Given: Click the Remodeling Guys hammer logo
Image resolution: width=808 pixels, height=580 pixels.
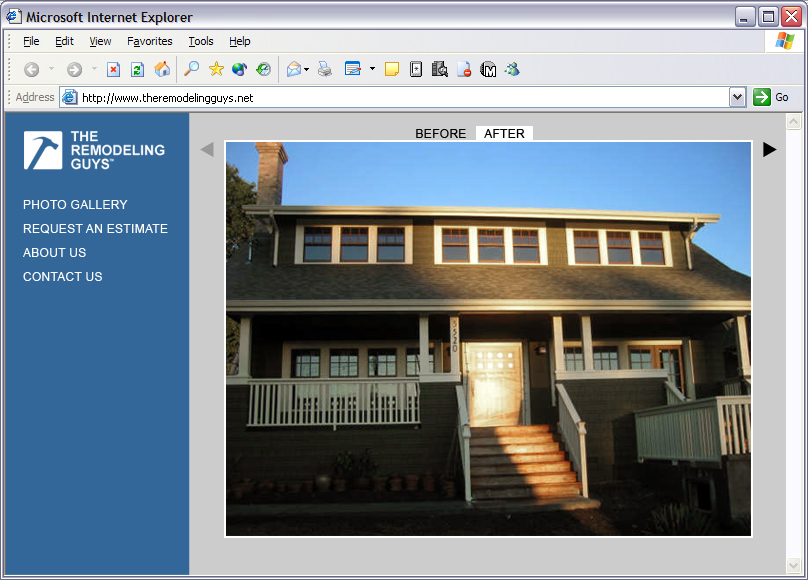Looking at the screenshot, I should tap(43, 150).
